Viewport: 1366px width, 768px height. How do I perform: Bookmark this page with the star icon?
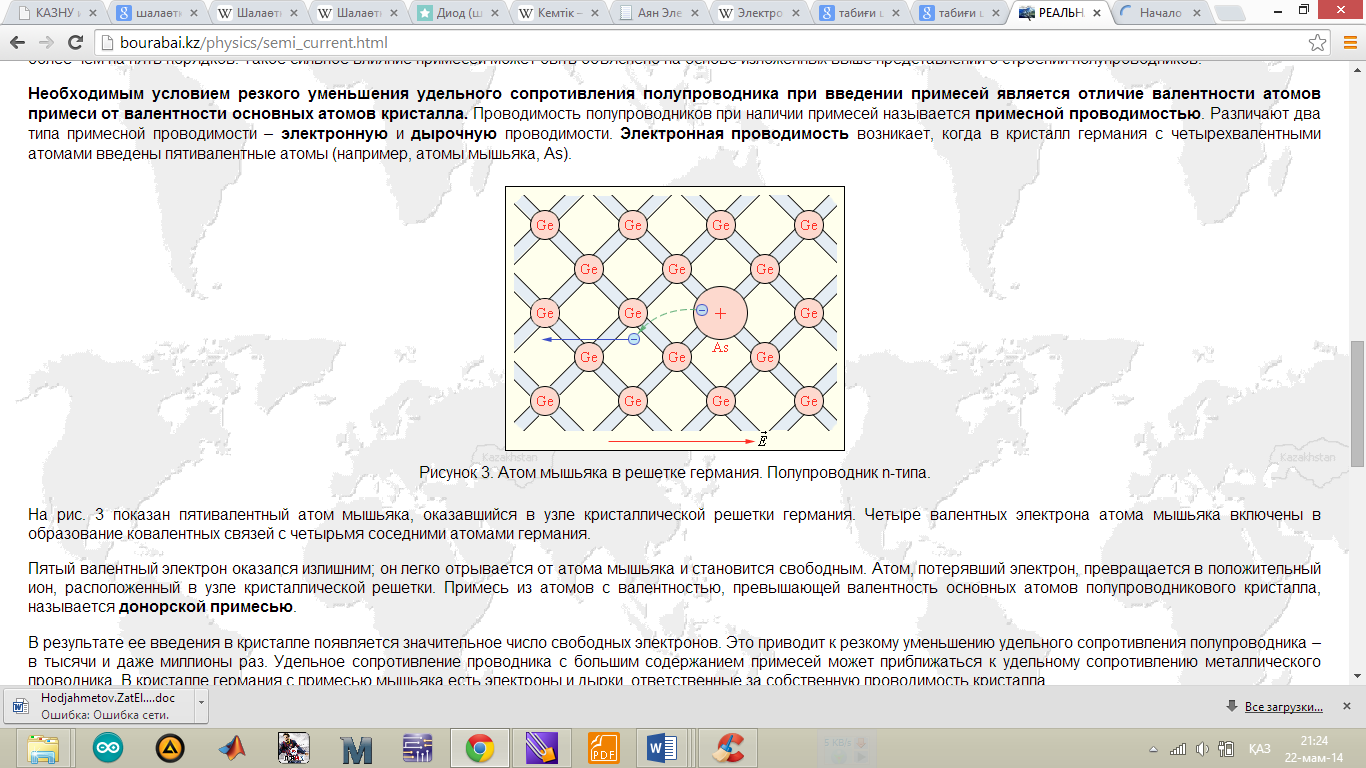[1317, 44]
